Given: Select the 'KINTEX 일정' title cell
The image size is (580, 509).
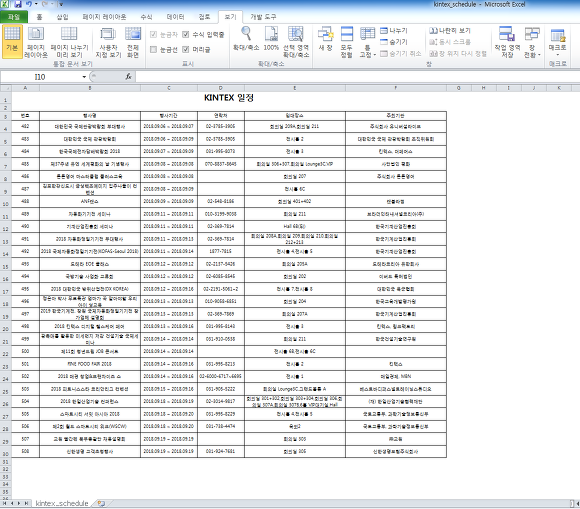Looking at the screenshot, I should pos(229,98).
